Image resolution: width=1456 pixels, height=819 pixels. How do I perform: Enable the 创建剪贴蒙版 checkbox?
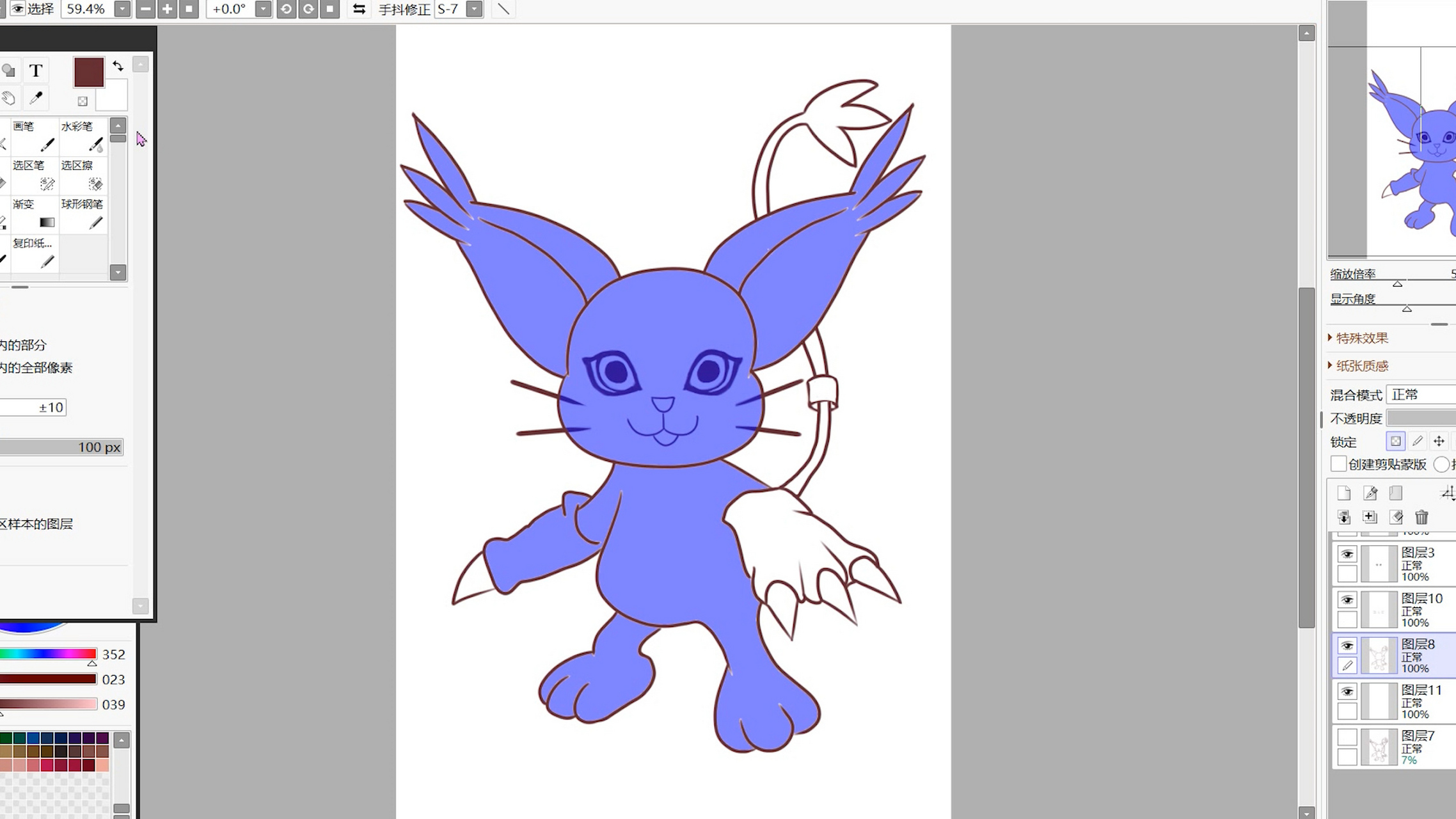(x=1338, y=464)
